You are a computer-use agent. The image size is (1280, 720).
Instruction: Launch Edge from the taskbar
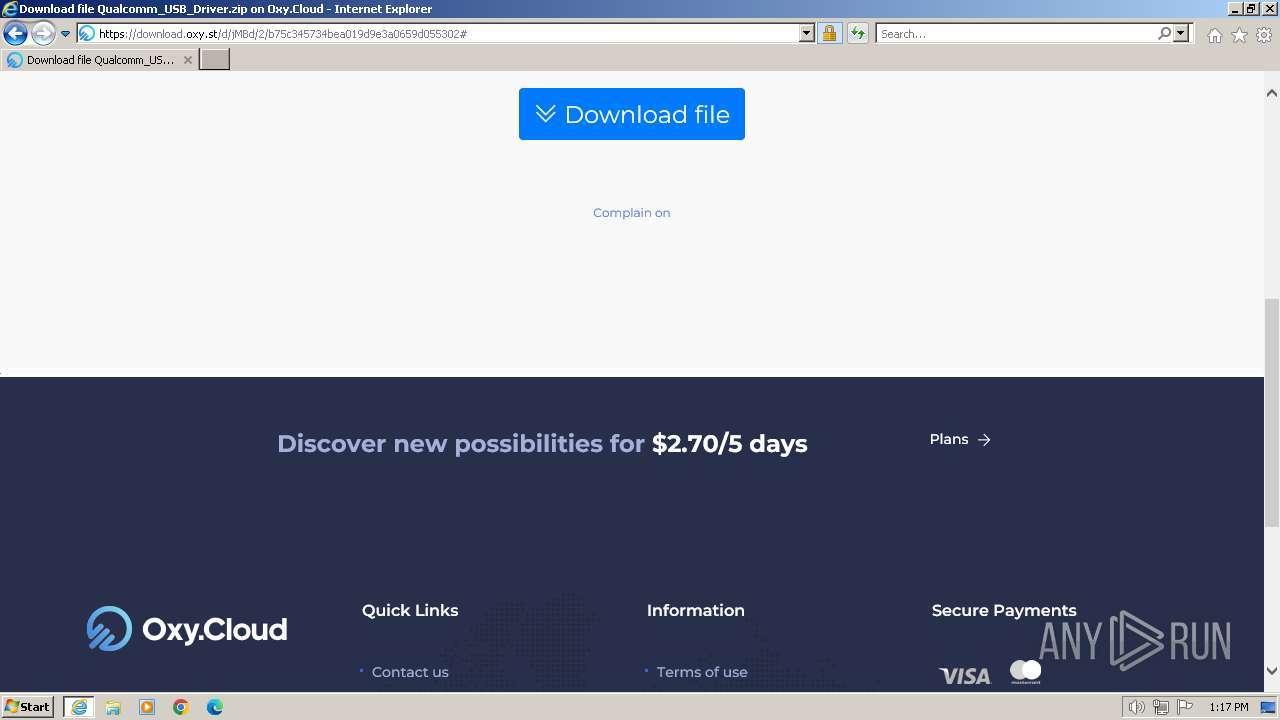tap(215, 707)
